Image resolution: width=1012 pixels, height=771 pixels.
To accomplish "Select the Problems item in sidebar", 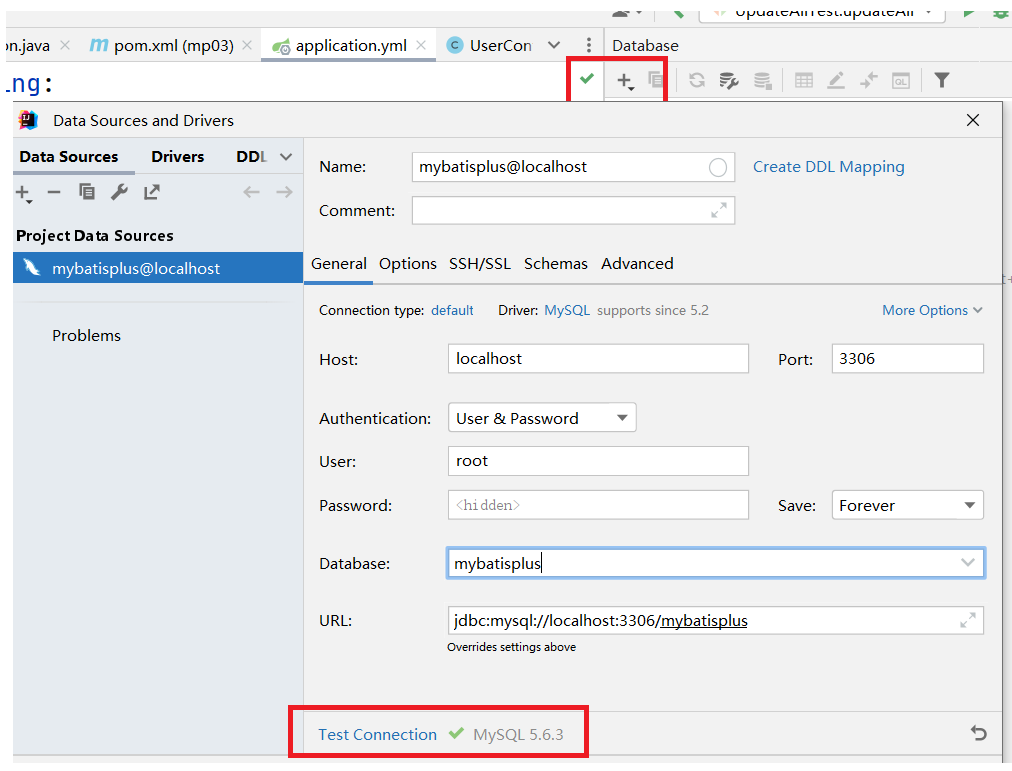I will click(86, 335).
